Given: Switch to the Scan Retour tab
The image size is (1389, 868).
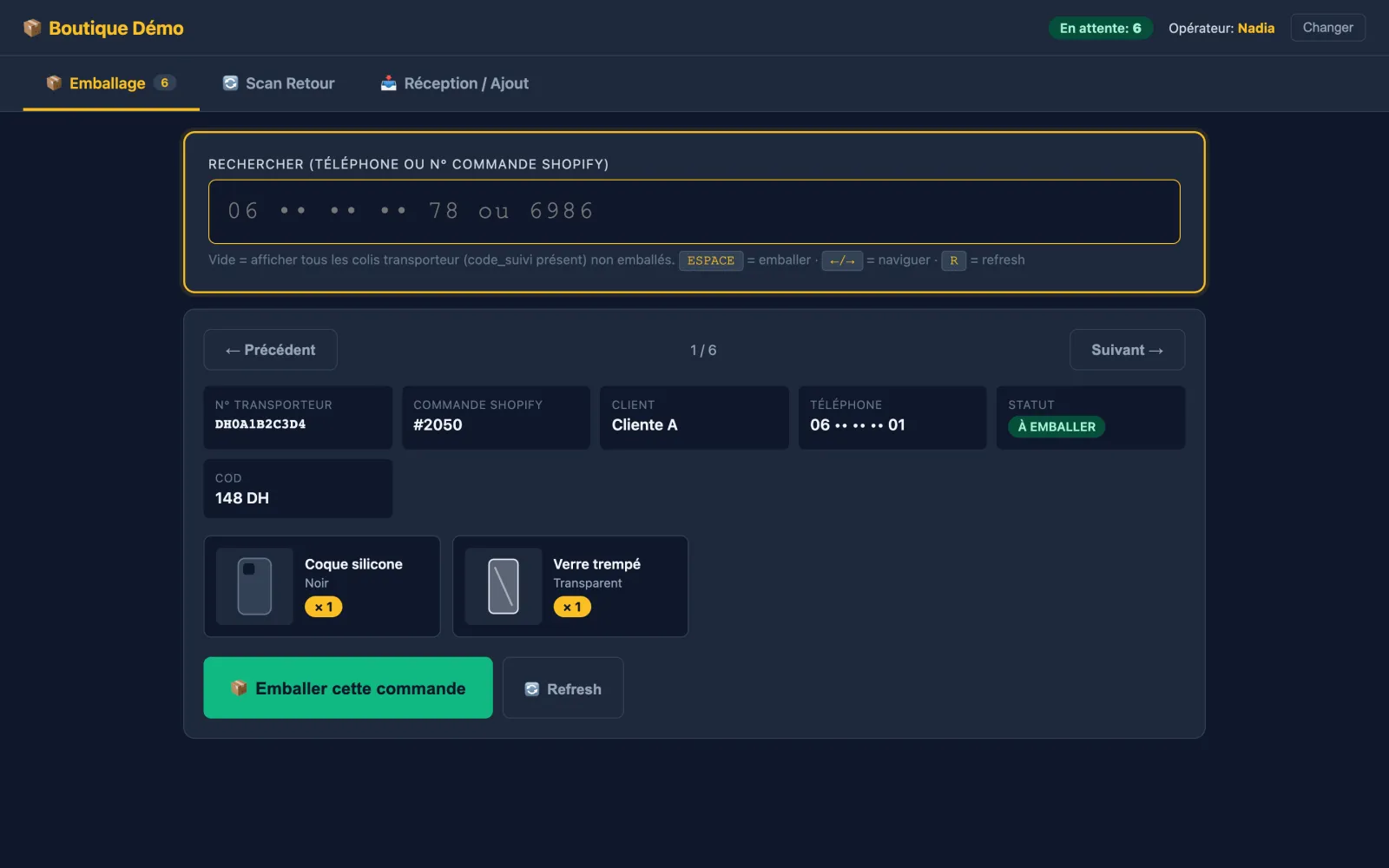Looking at the screenshot, I should click(x=279, y=83).
